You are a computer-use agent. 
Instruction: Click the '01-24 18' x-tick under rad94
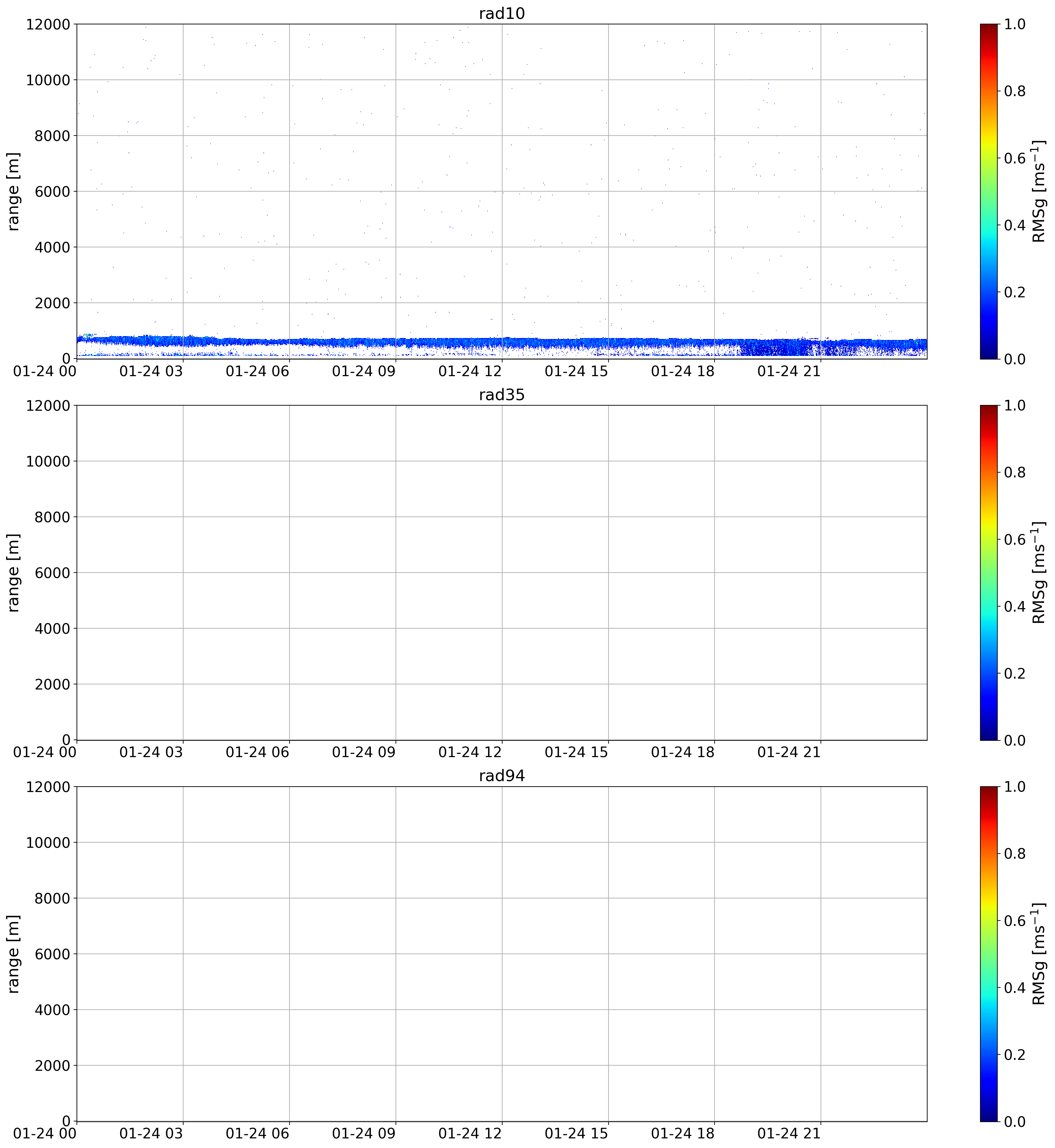click(683, 1134)
